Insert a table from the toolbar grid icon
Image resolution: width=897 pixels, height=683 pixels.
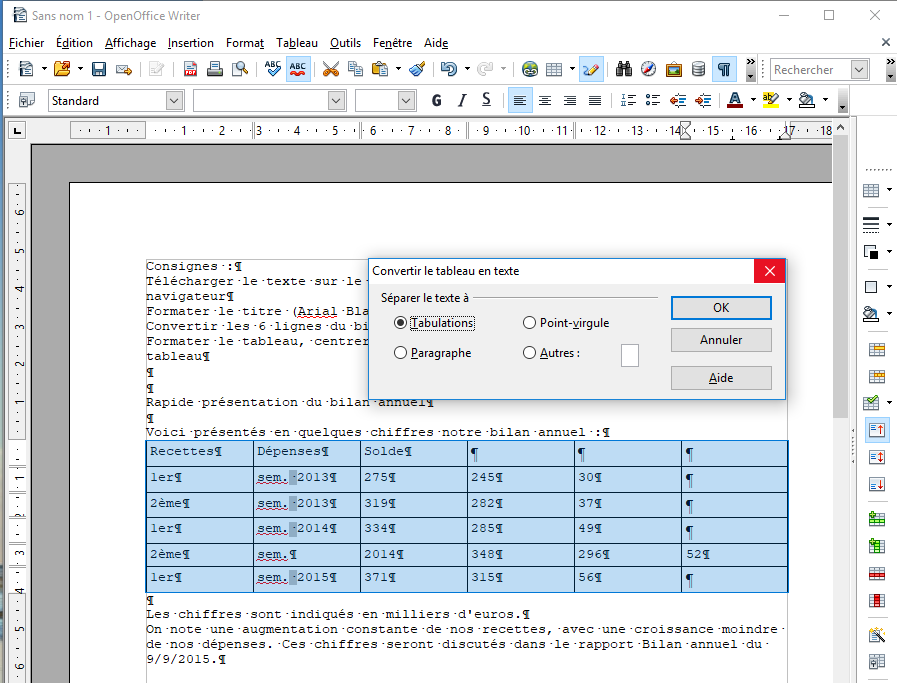click(x=554, y=69)
